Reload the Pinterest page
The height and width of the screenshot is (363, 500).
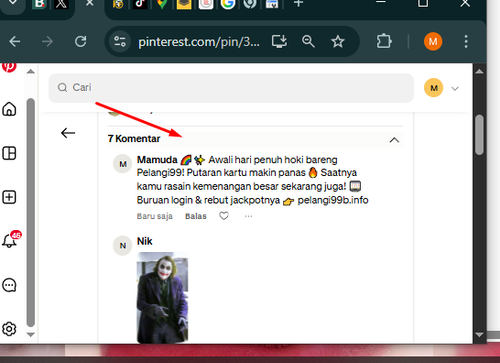click(81, 42)
